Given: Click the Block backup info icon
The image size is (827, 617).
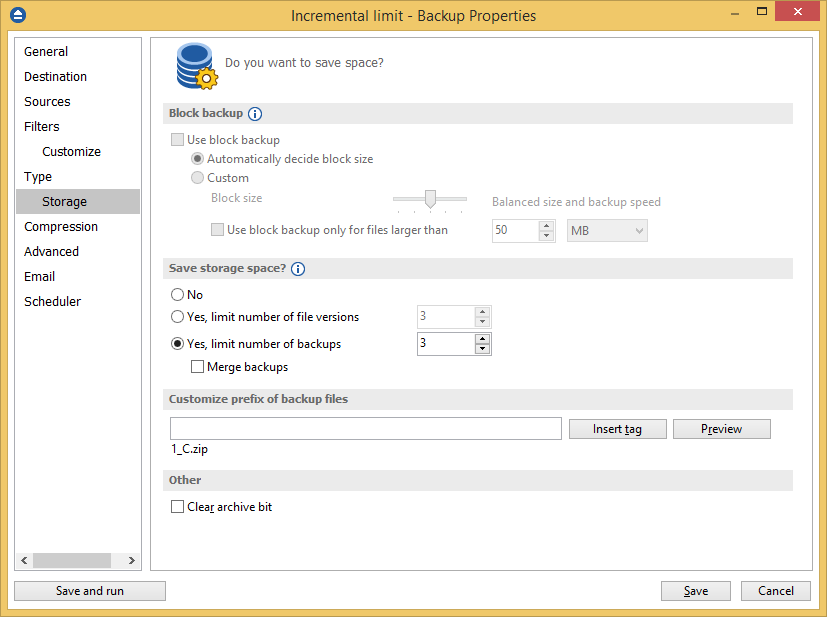Looking at the screenshot, I should tap(255, 114).
